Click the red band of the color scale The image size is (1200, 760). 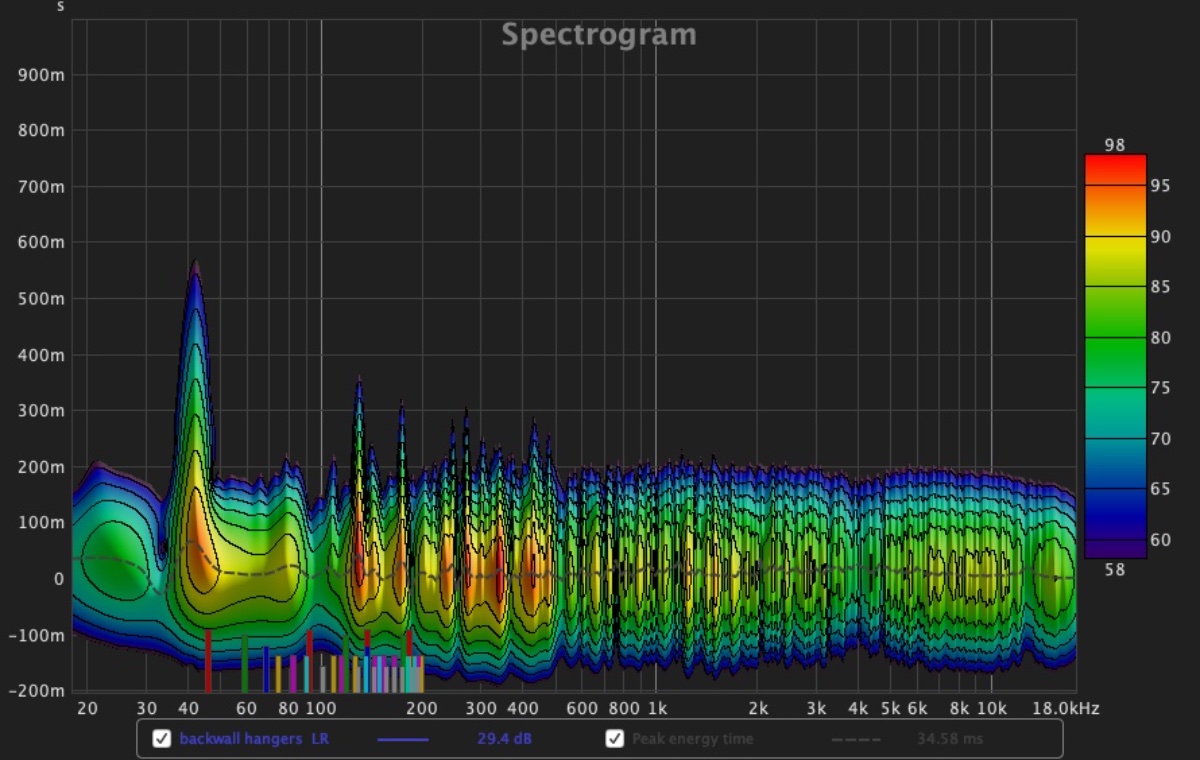point(1115,170)
